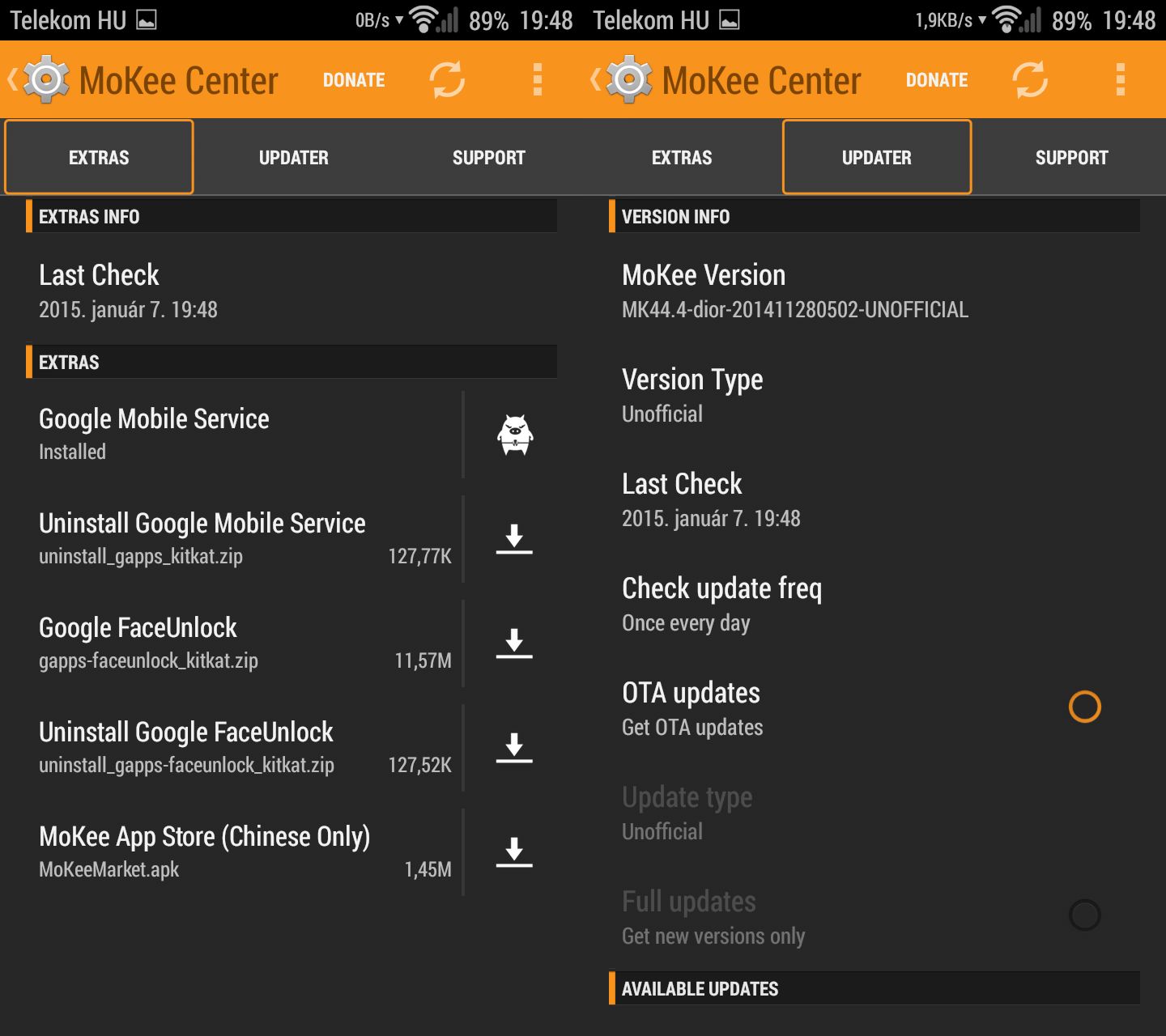
Task: Tap picture notification icon in right status bar
Action: coord(730,20)
